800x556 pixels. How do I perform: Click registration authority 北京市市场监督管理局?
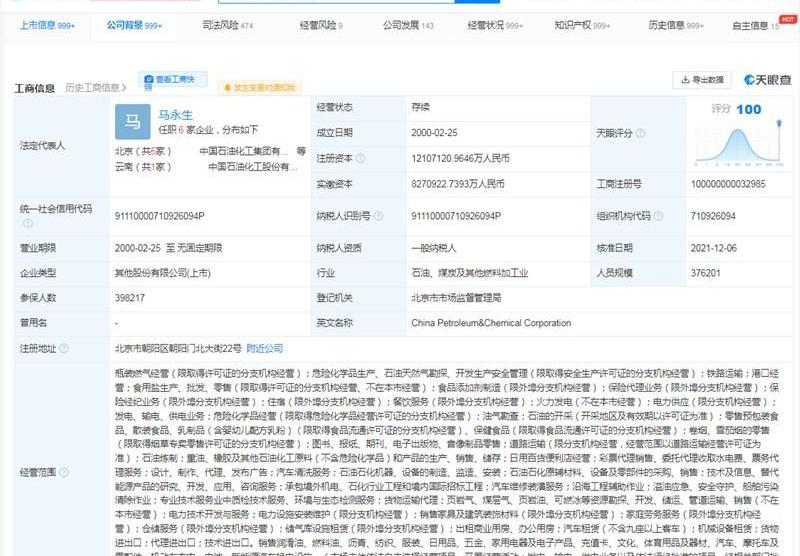pyautogui.click(x=456, y=298)
